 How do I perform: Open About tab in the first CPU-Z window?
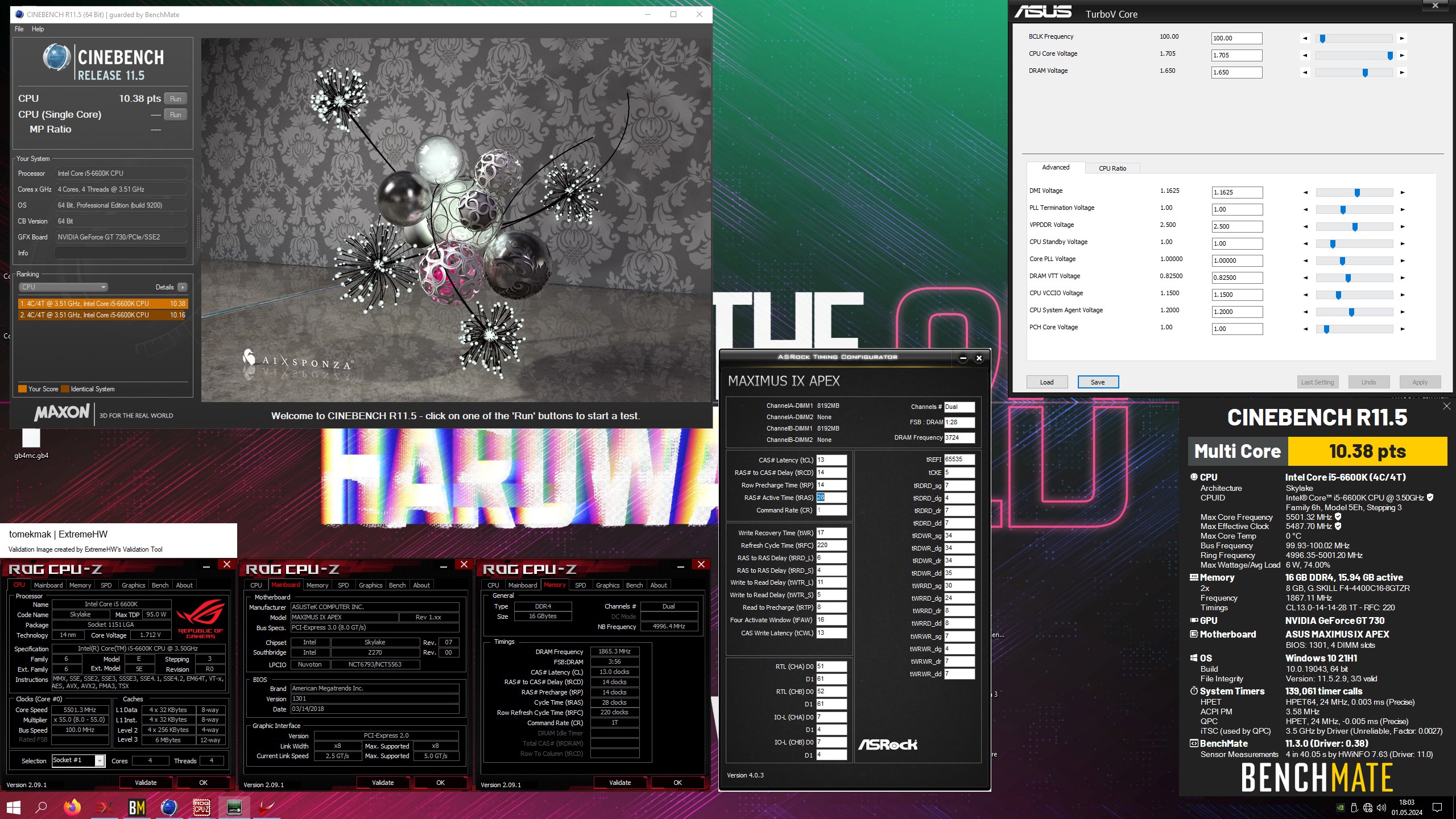(184, 585)
